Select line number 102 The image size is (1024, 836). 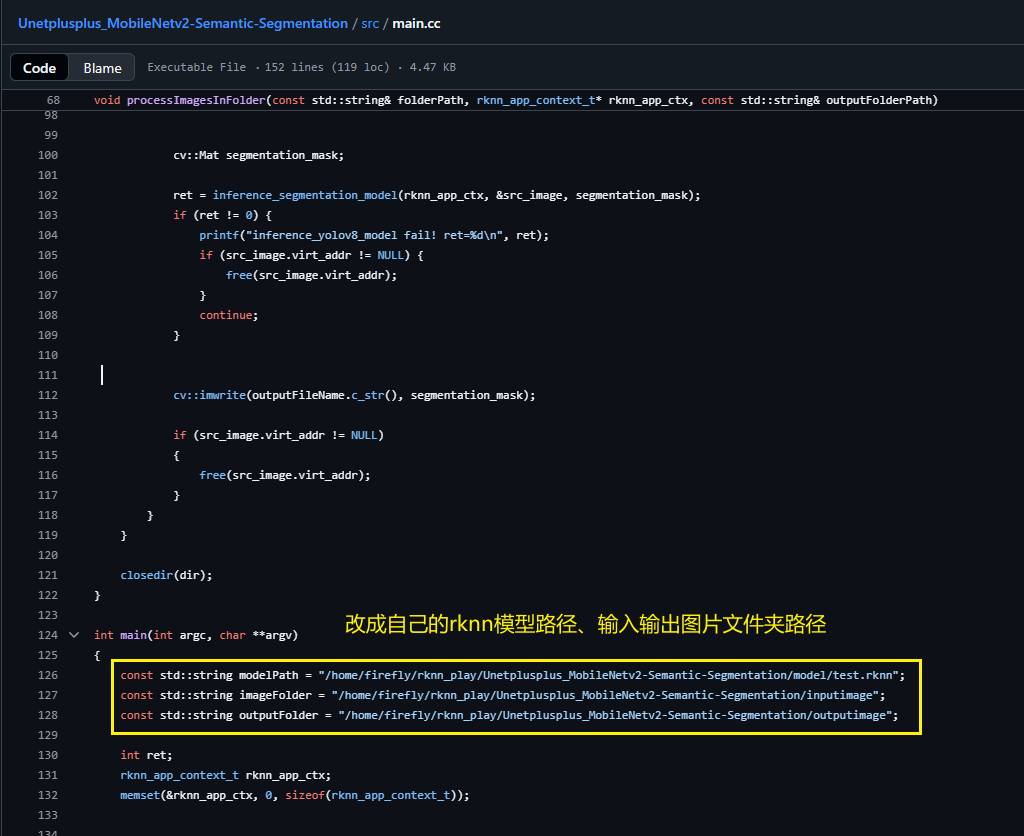48,195
